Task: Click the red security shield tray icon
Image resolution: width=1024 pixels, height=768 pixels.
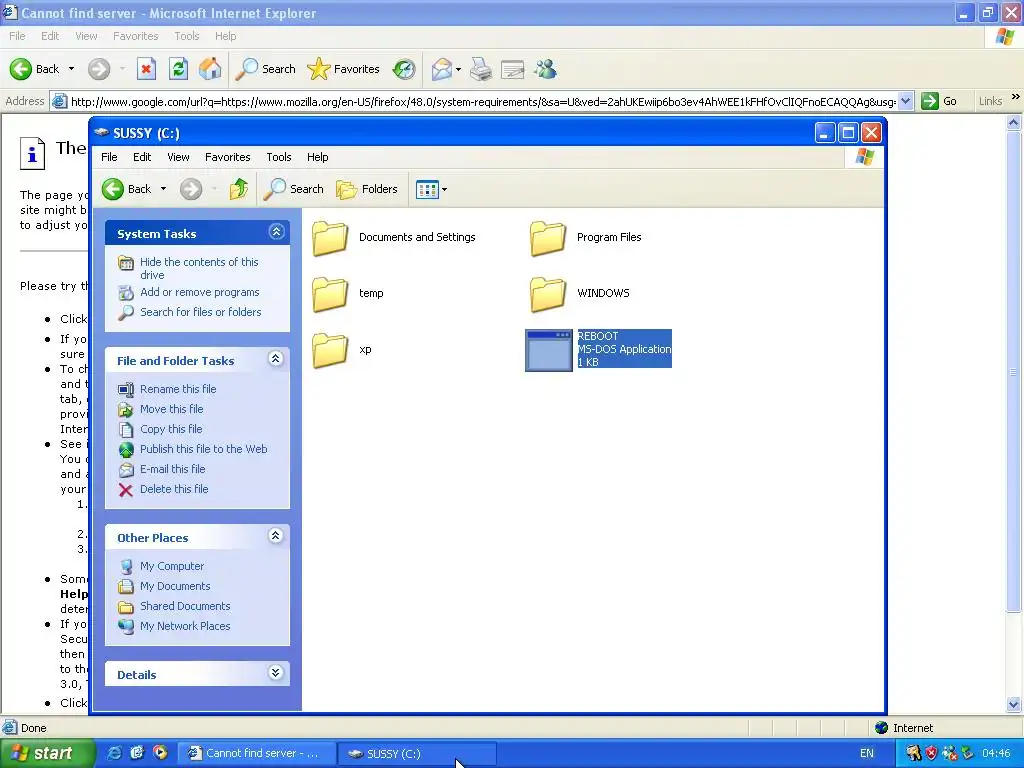Action: point(931,753)
